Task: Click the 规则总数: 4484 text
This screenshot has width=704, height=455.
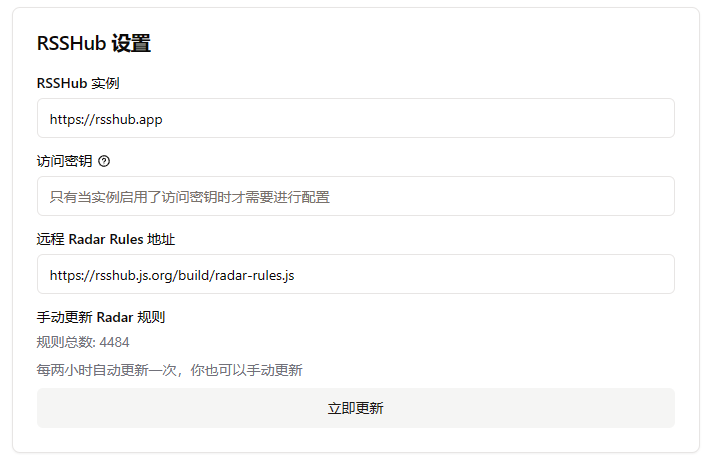Action: [83, 342]
